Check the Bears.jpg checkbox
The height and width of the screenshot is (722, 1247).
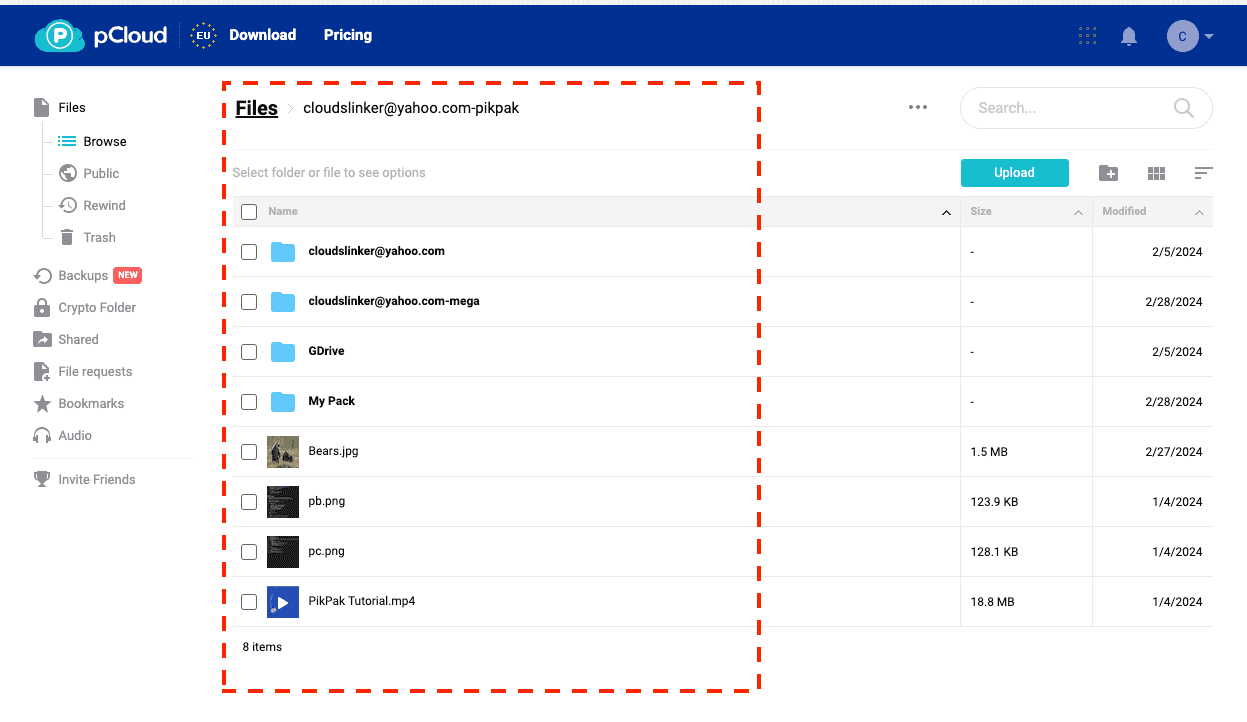[249, 452]
